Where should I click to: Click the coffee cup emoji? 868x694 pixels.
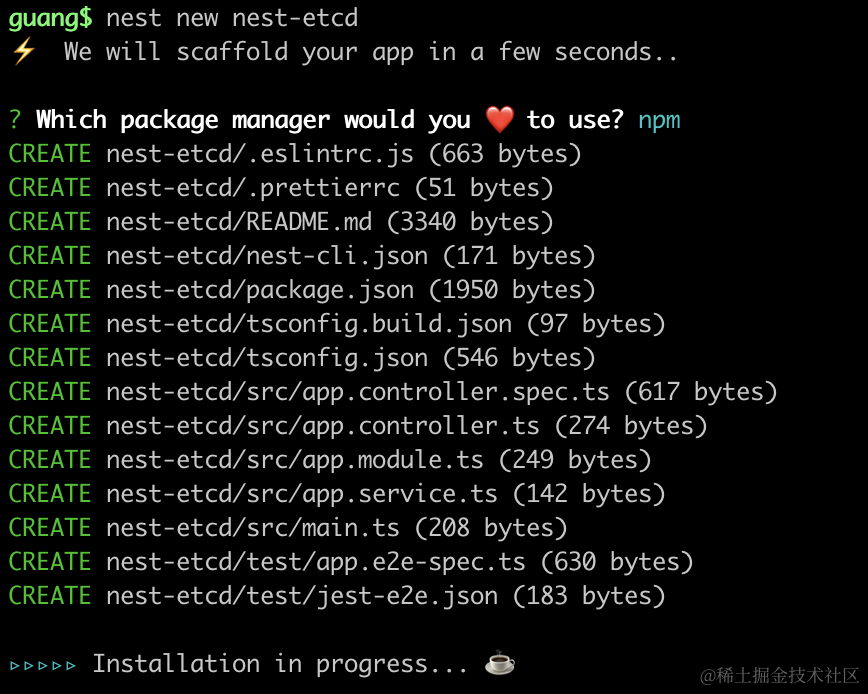[x=499, y=664]
